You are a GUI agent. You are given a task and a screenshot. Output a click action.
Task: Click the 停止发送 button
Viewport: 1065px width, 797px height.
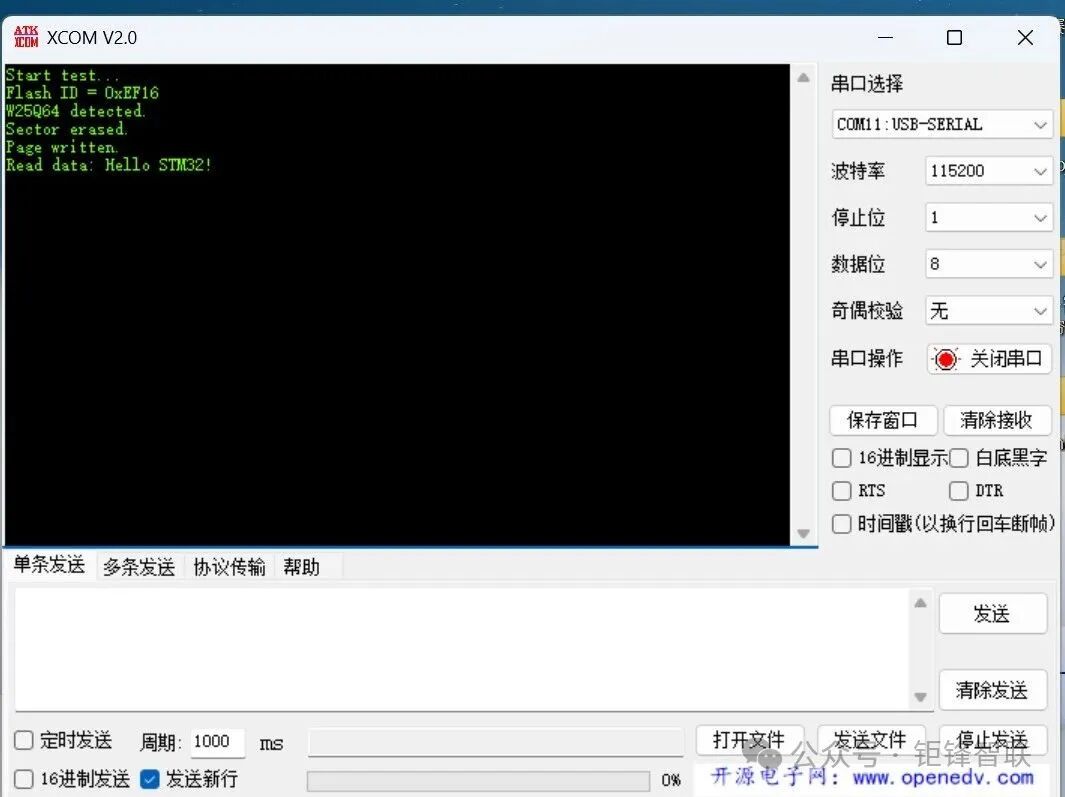(992, 740)
